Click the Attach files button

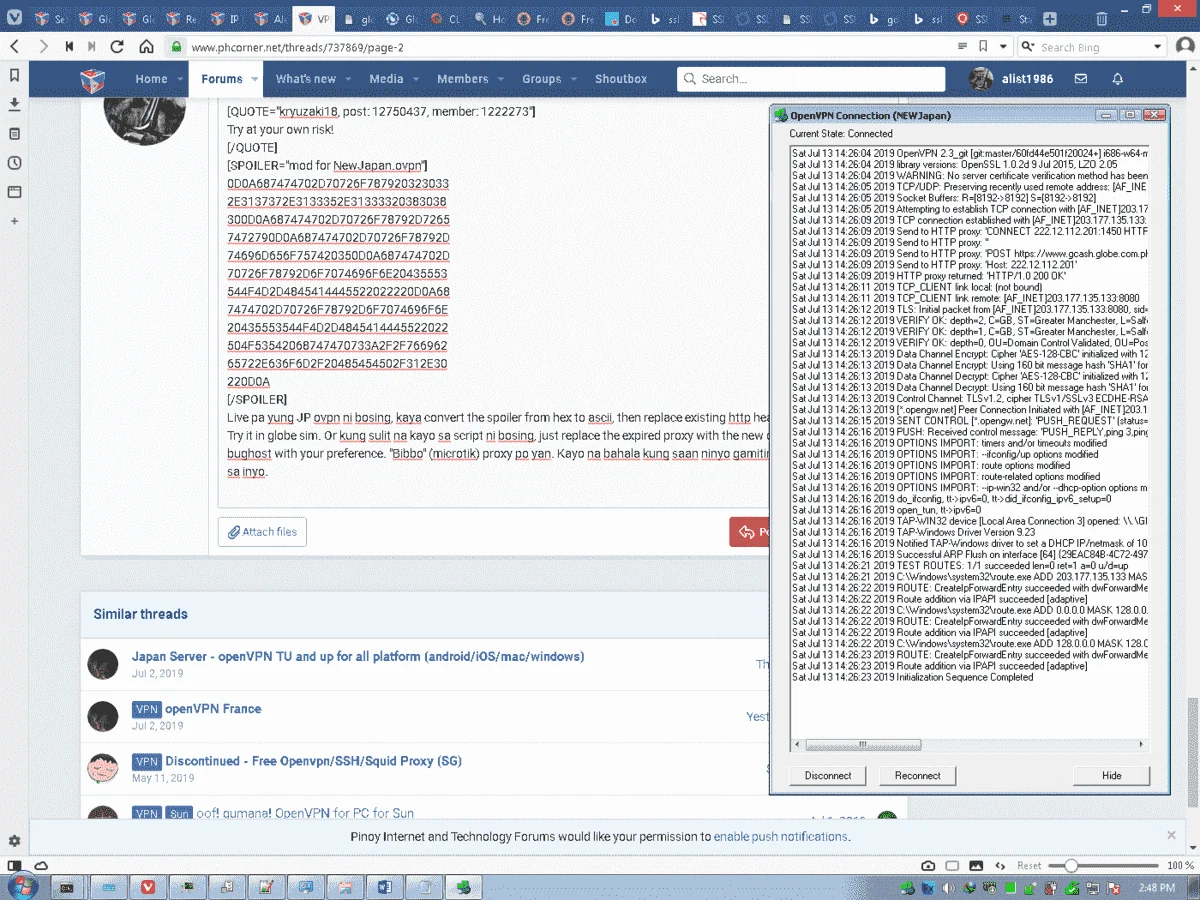point(262,532)
